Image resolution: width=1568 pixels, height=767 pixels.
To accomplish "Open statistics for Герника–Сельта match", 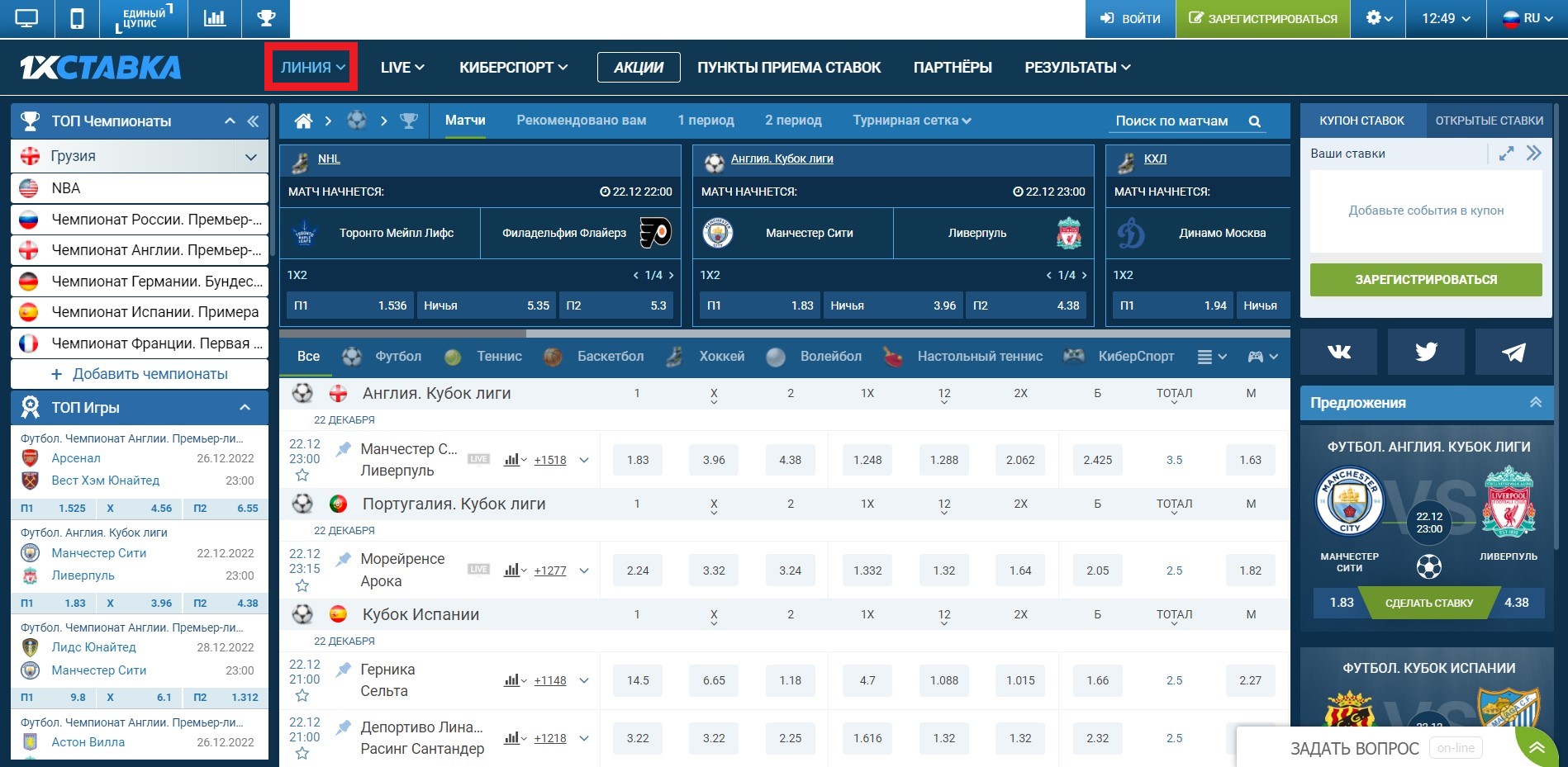I will click(515, 680).
